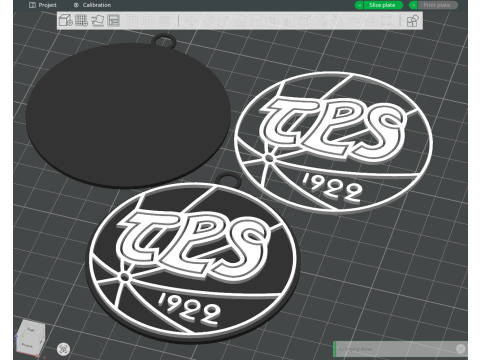Open the Assembly view icon
This screenshot has width=480, height=360.
coord(413,21)
